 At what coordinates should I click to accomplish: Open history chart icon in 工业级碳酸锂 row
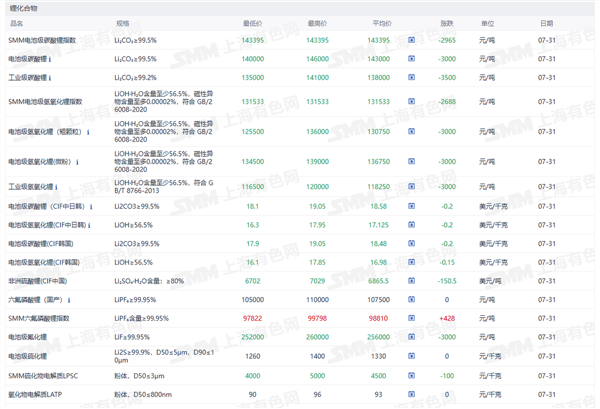411,77
